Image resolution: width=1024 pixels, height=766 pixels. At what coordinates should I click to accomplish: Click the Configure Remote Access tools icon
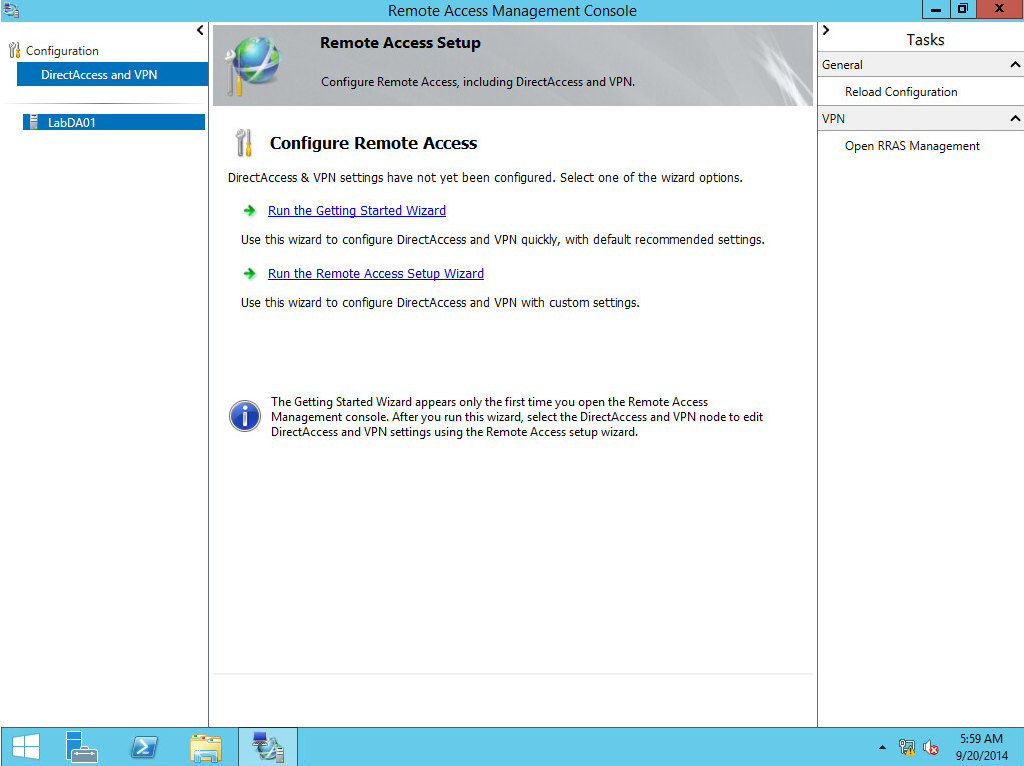point(244,143)
